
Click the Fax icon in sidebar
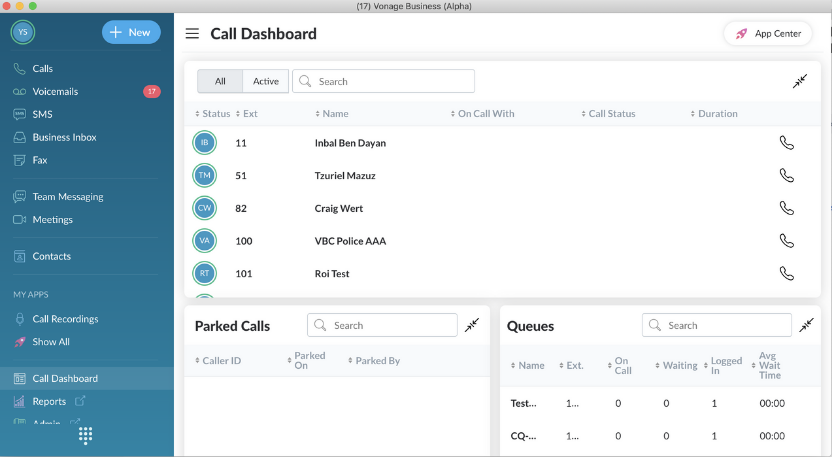19,160
